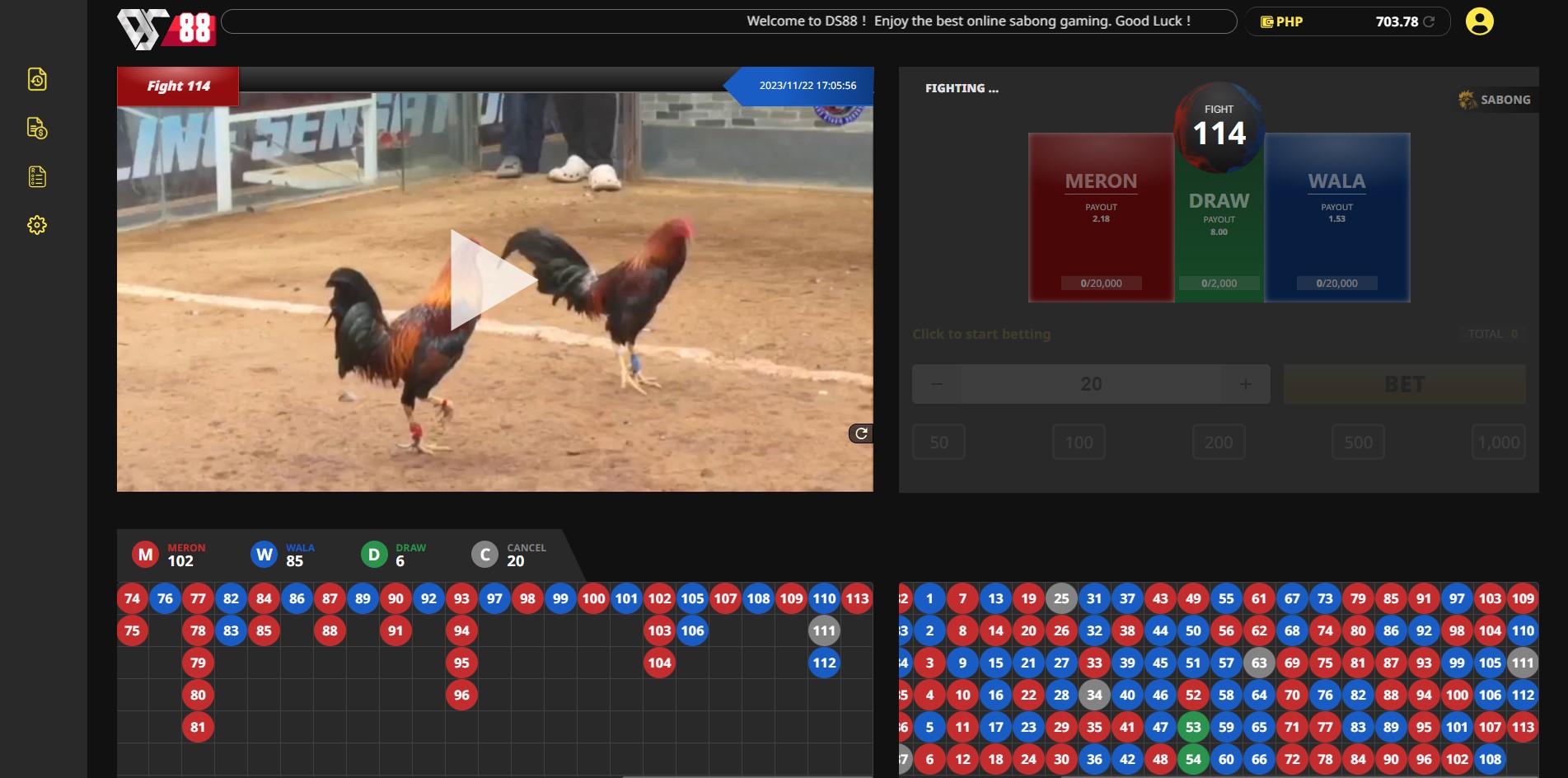Click the user profile avatar icon
The height and width of the screenshot is (778, 1568).
click(x=1479, y=21)
